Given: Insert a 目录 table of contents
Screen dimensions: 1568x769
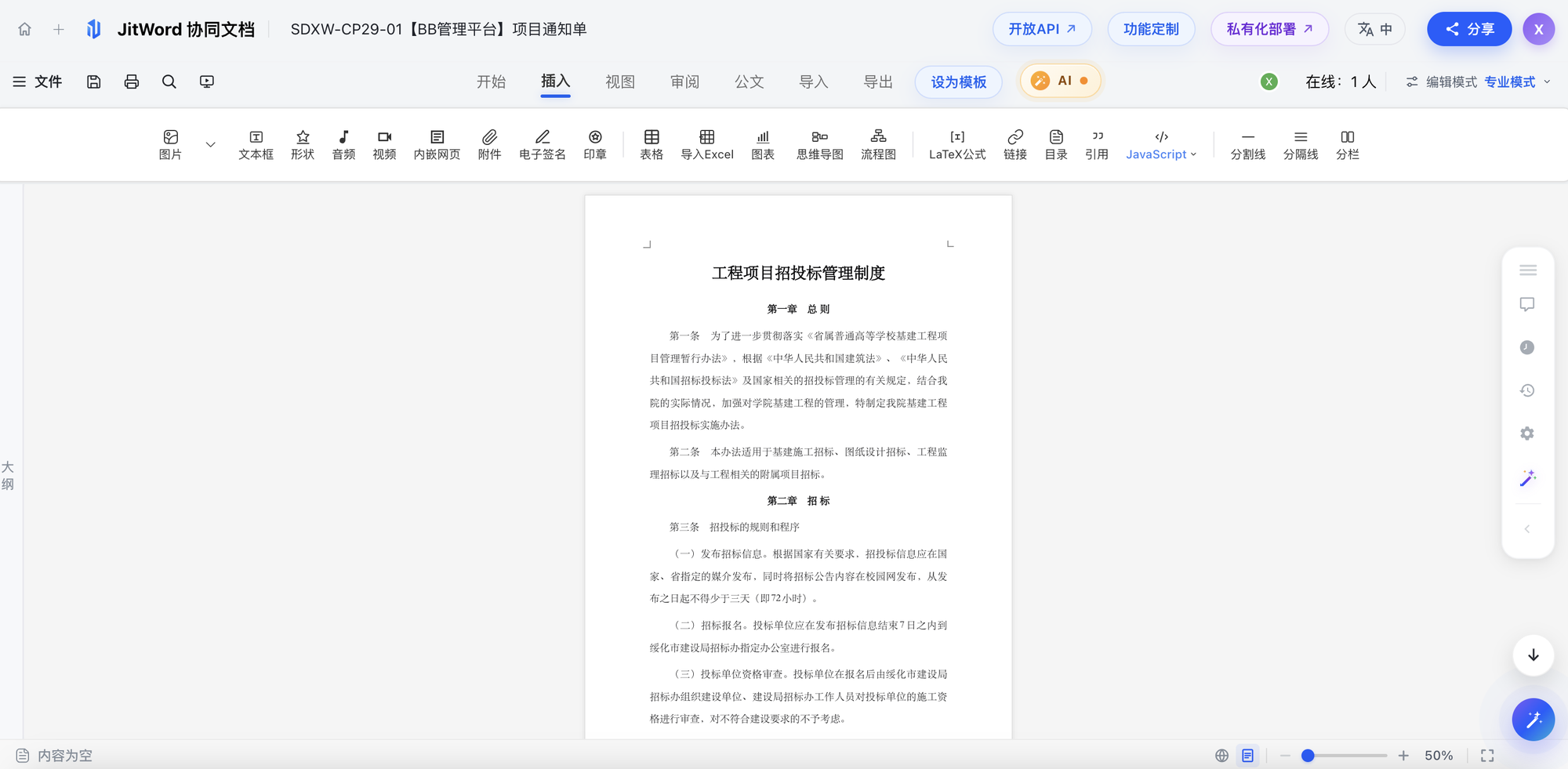Looking at the screenshot, I should (1056, 145).
